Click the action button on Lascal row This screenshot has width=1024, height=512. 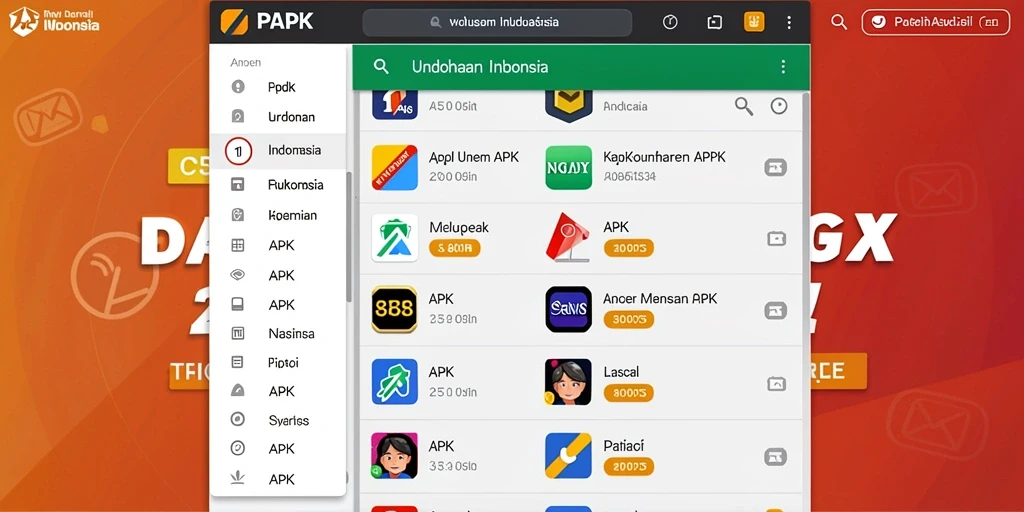(776, 383)
